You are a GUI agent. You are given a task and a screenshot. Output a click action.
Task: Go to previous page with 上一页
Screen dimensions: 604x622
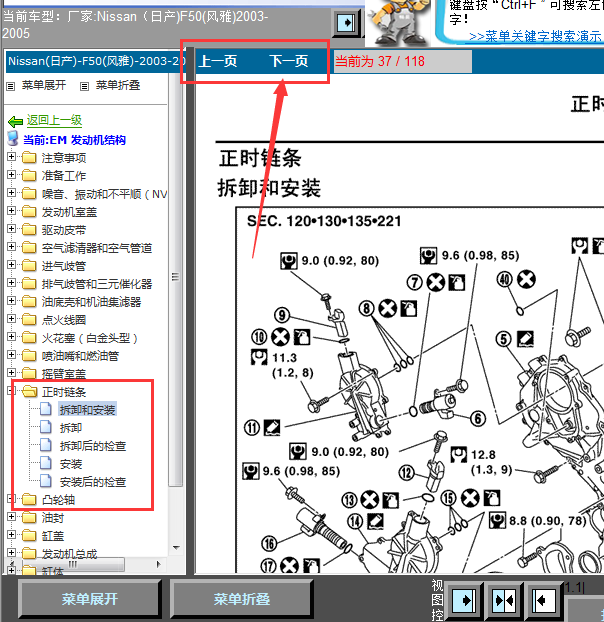pyautogui.click(x=218, y=62)
